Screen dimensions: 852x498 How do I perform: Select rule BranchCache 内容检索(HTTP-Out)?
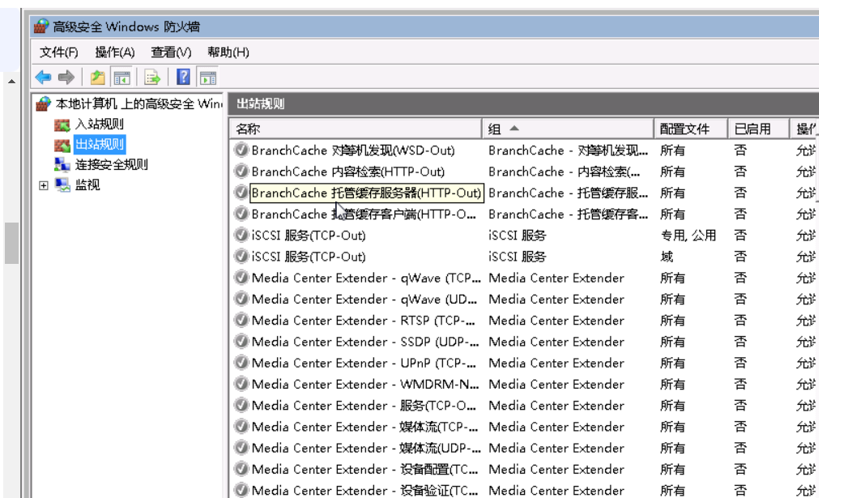348,172
